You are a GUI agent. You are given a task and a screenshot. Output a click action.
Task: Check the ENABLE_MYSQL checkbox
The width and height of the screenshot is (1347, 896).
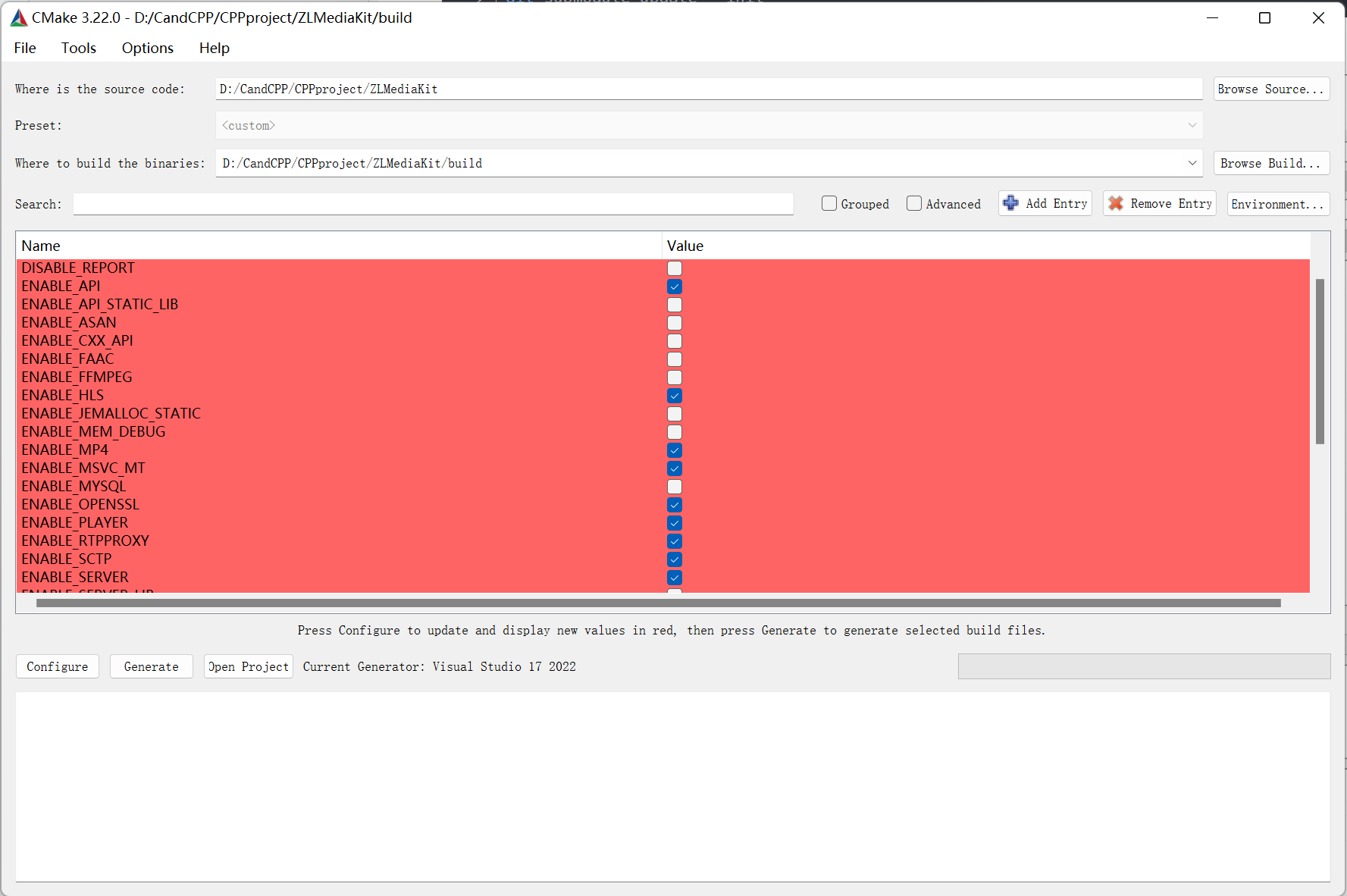tap(675, 487)
